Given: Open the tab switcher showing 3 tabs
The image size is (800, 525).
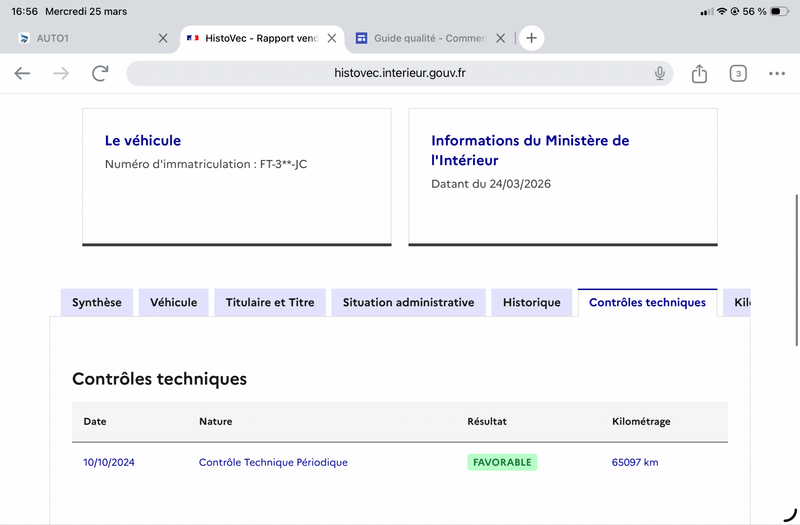Looking at the screenshot, I should (738, 73).
